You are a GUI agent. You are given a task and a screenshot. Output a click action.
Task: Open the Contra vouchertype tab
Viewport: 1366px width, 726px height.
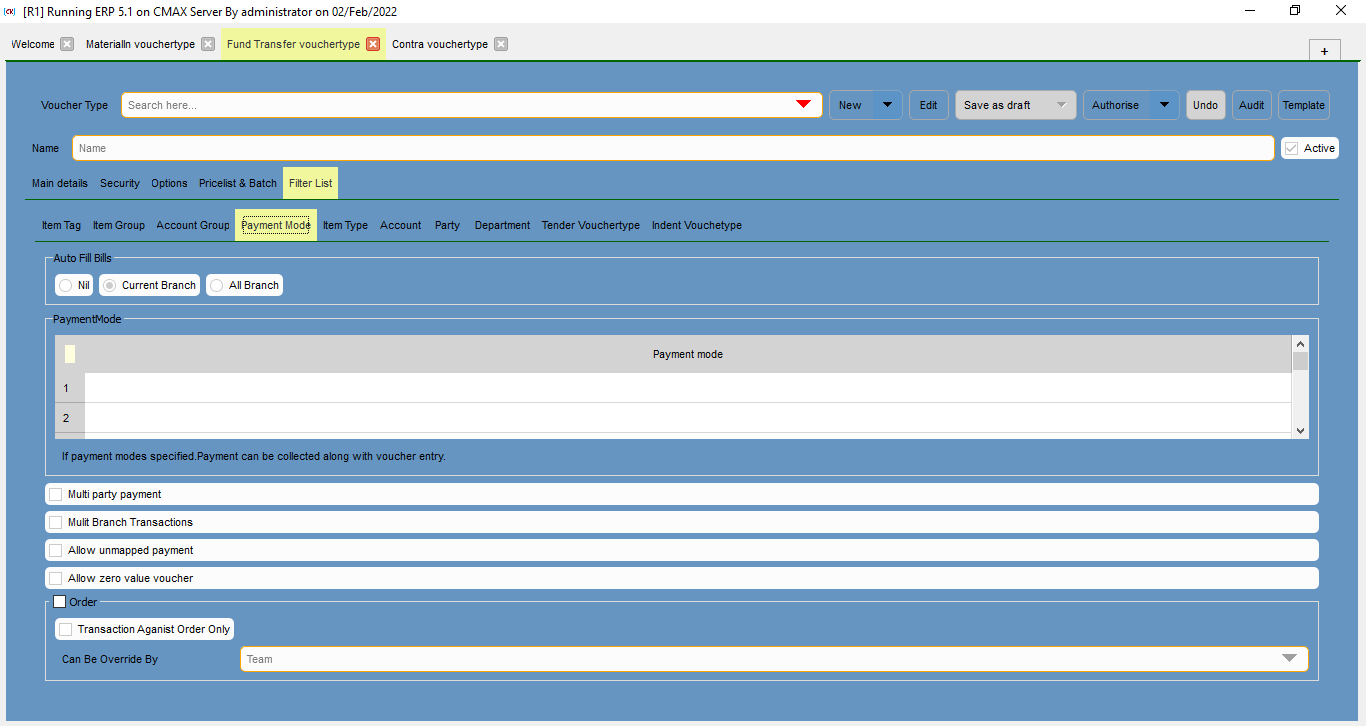(x=440, y=44)
